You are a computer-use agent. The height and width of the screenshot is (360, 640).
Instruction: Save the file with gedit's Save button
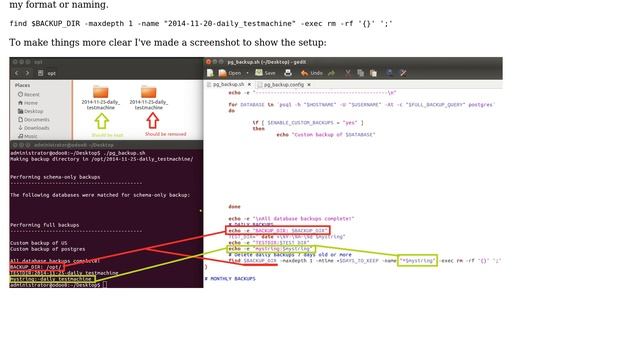click(265, 73)
